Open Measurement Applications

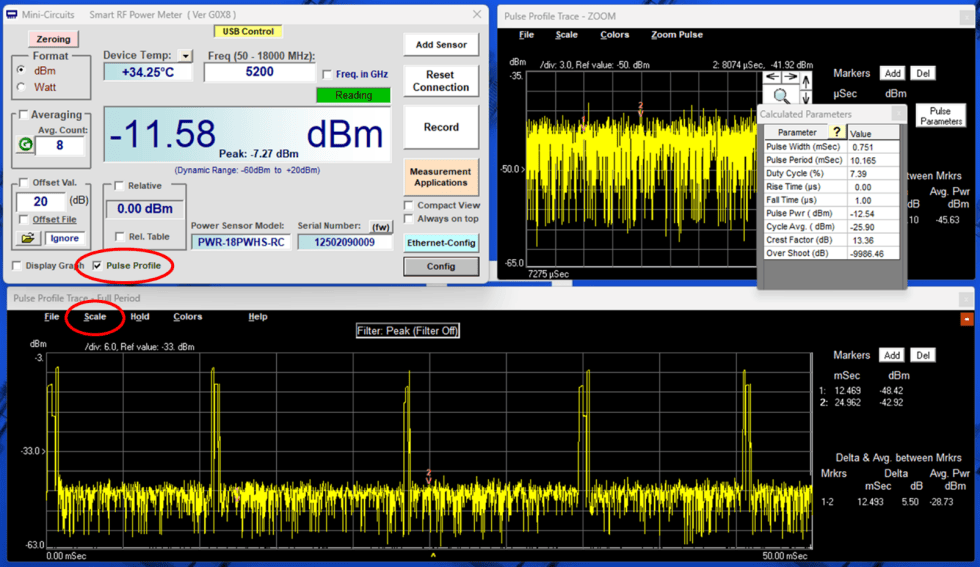point(441,177)
